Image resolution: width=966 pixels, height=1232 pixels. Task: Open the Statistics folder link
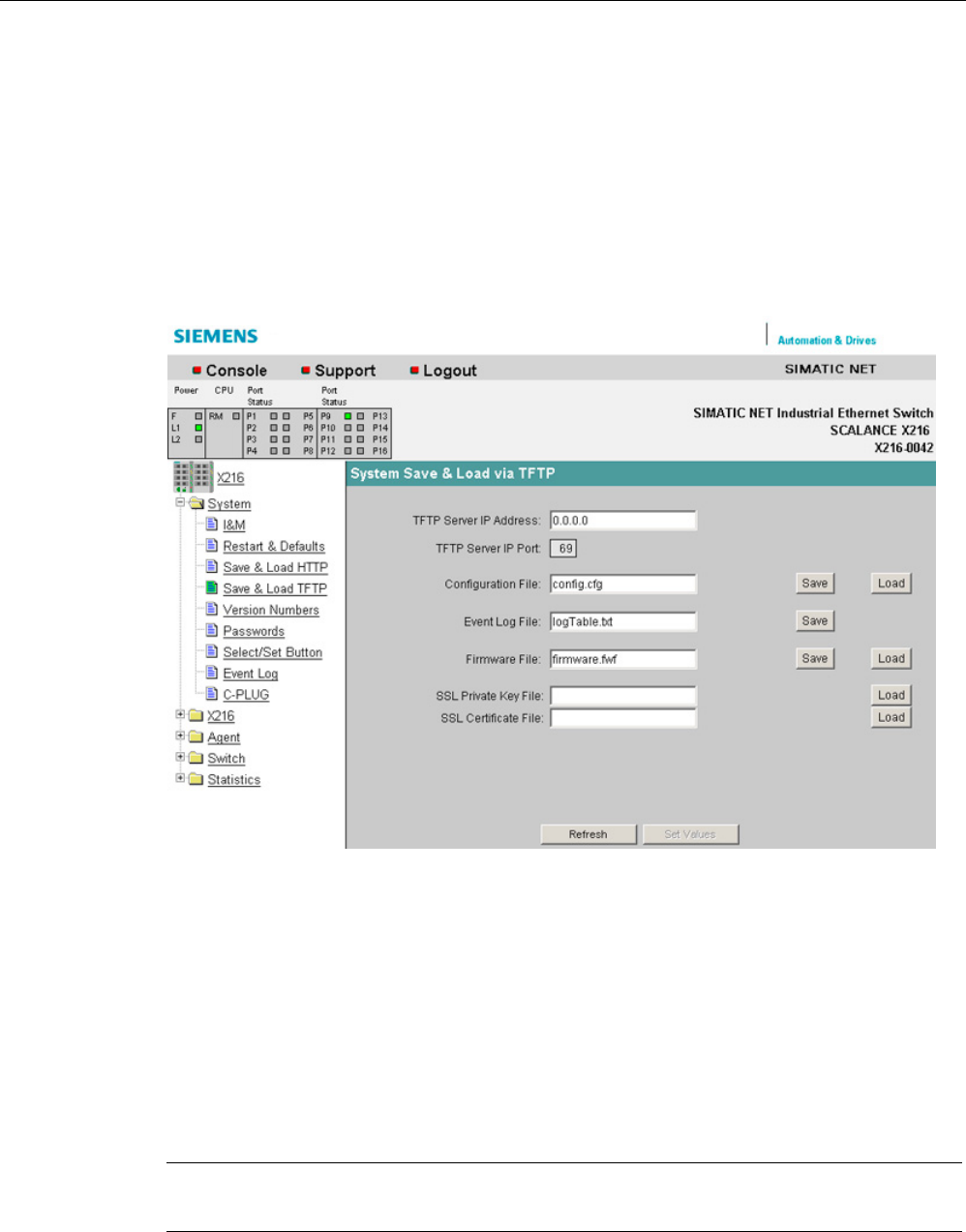(234, 780)
